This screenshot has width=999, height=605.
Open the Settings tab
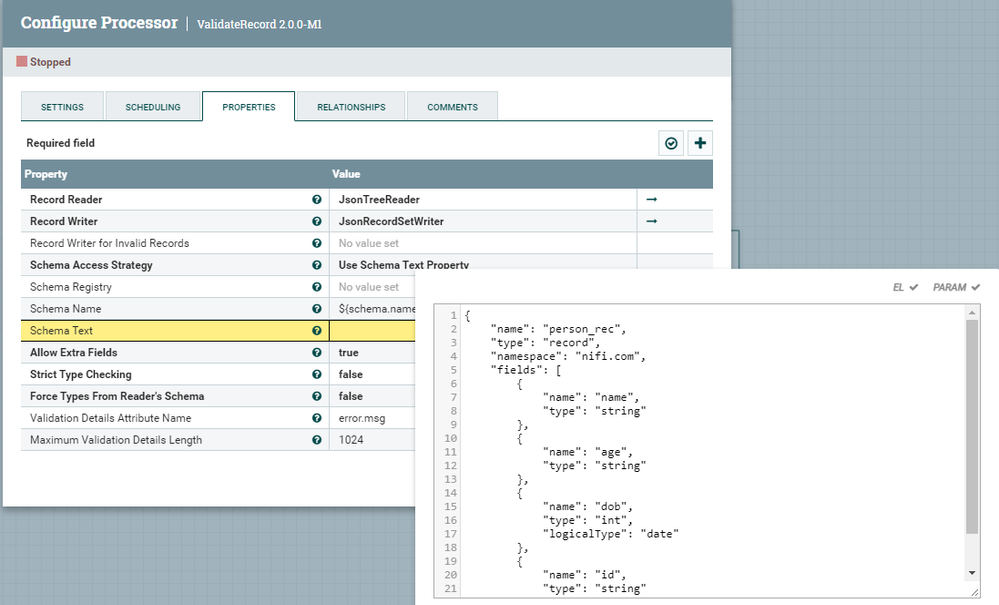(x=62, y=107)
